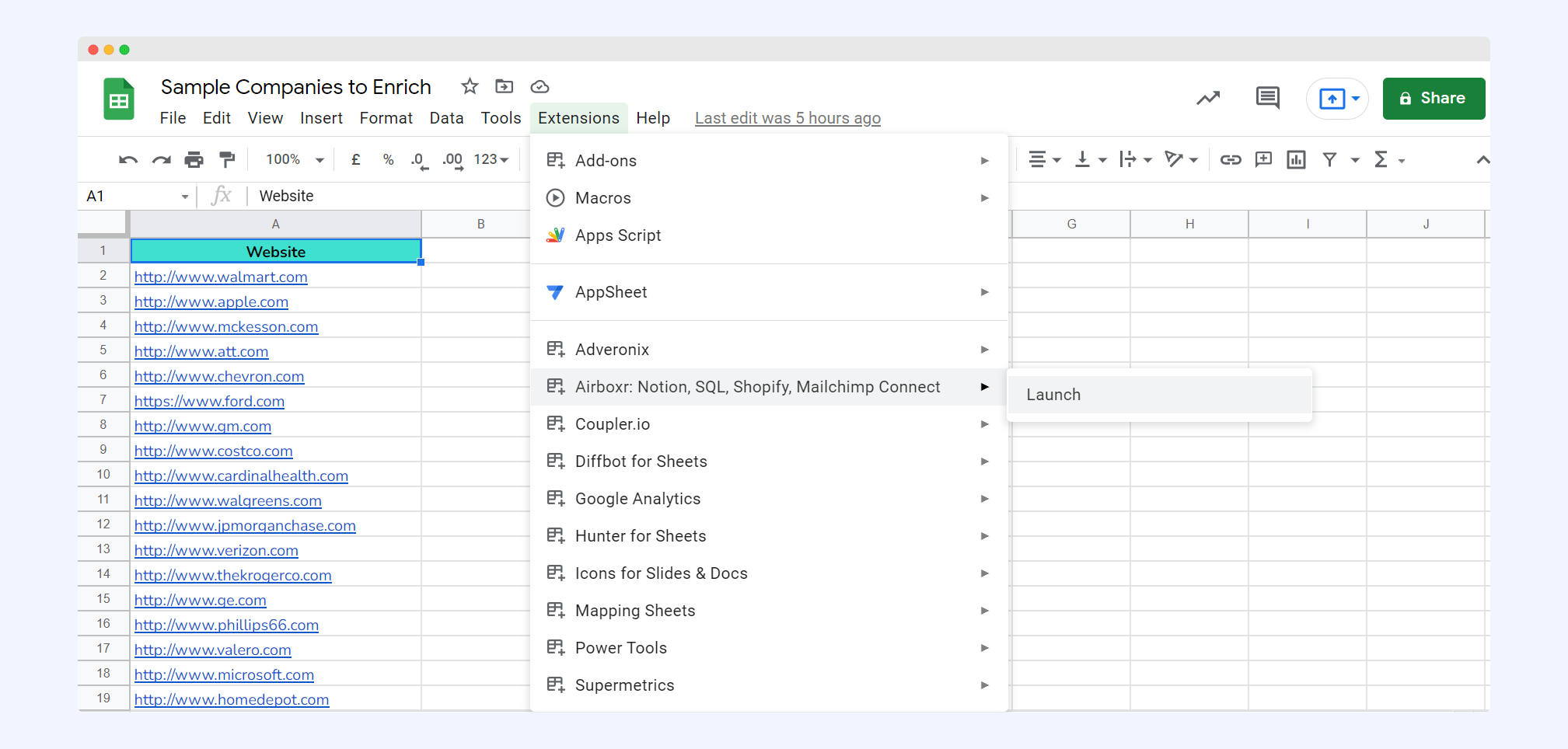Open the activity dashboard trend icon
This screenshot has height=749, width=1568.
pos(1208,98)
